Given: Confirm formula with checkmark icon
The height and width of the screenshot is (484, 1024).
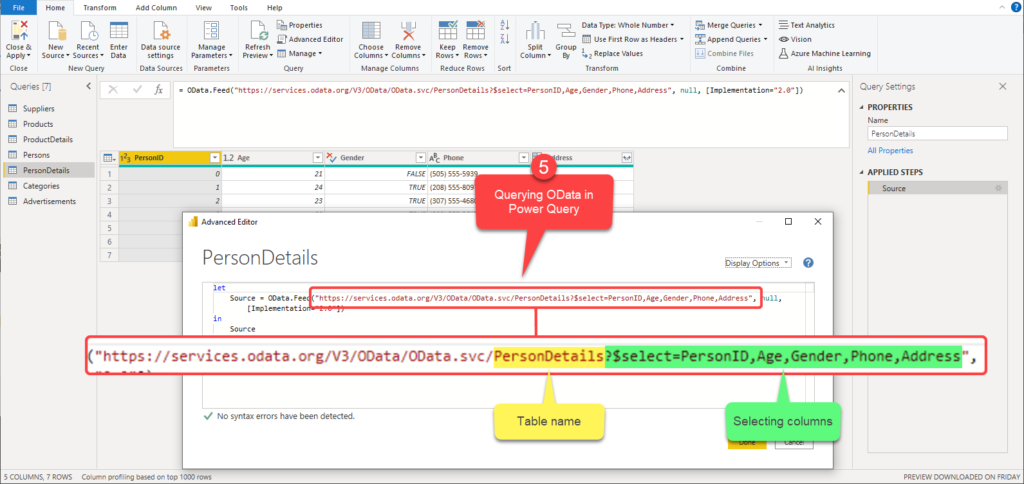Looking at the screenshot, I should pos(136,90).
